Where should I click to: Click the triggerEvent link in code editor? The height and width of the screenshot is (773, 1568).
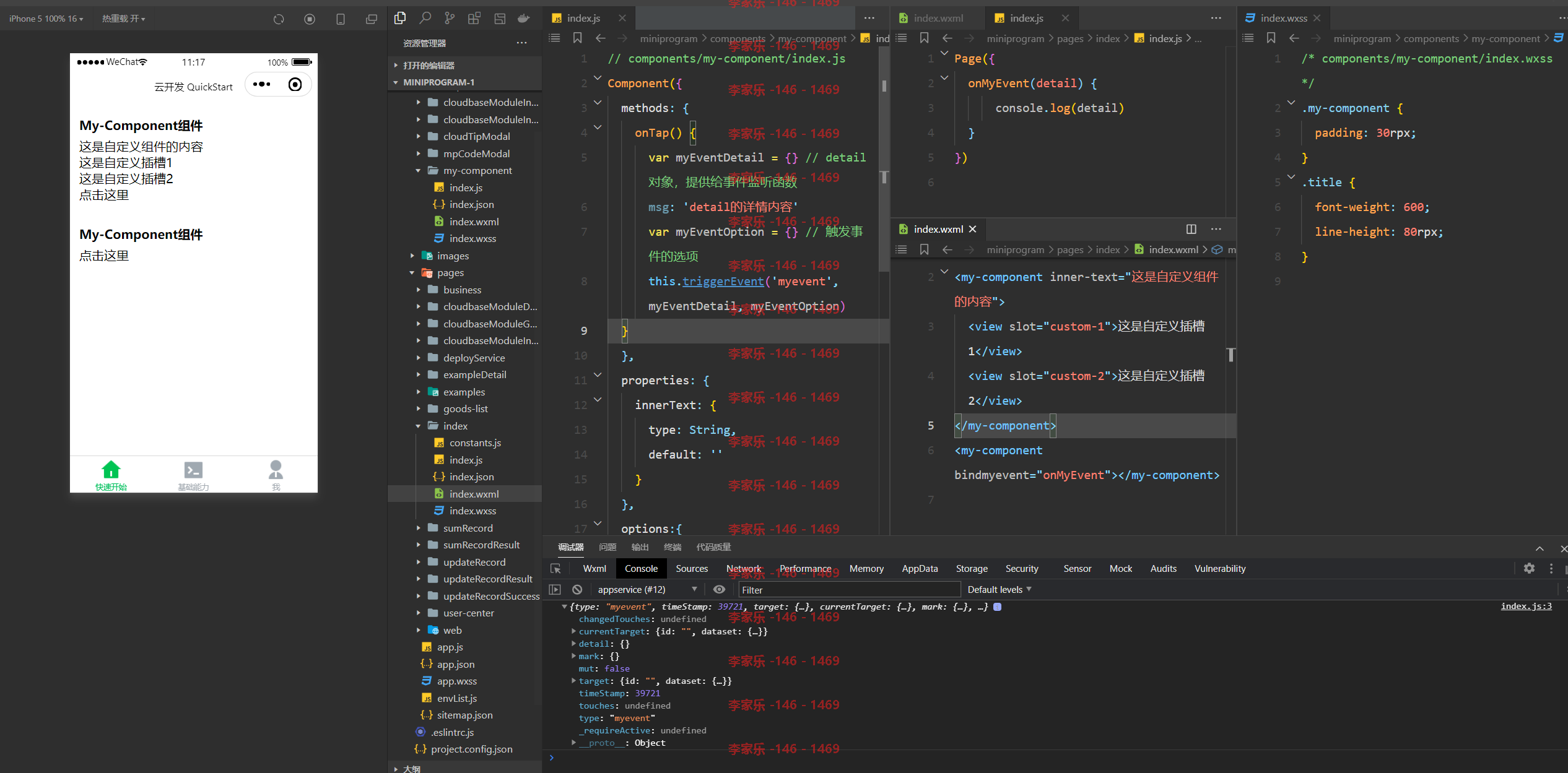point(723,282)
